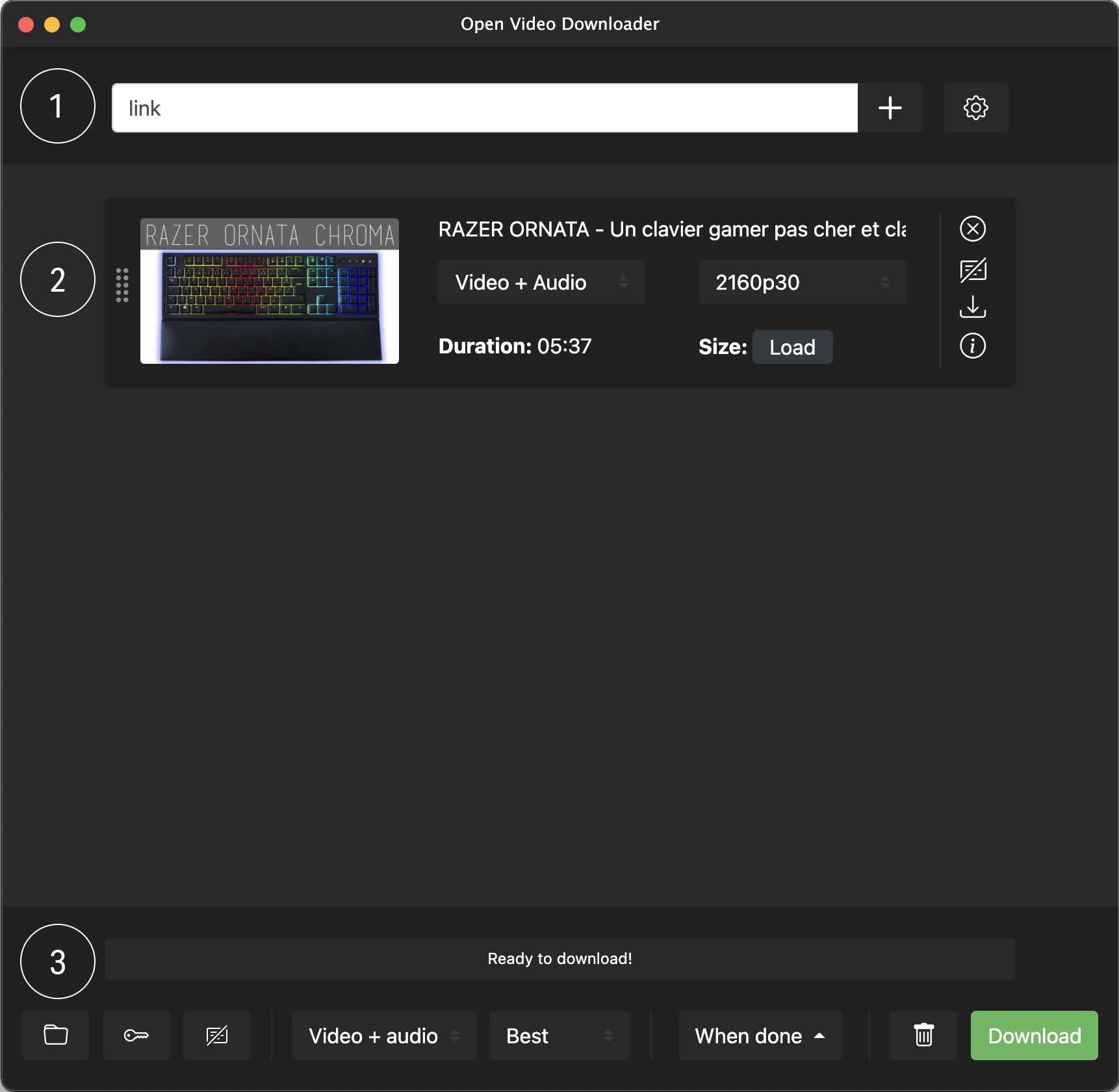Image resolution: width=1119 pixels, height=1092 pixels.
Task: Minimize the window with the yellow button
Action: 52,25
